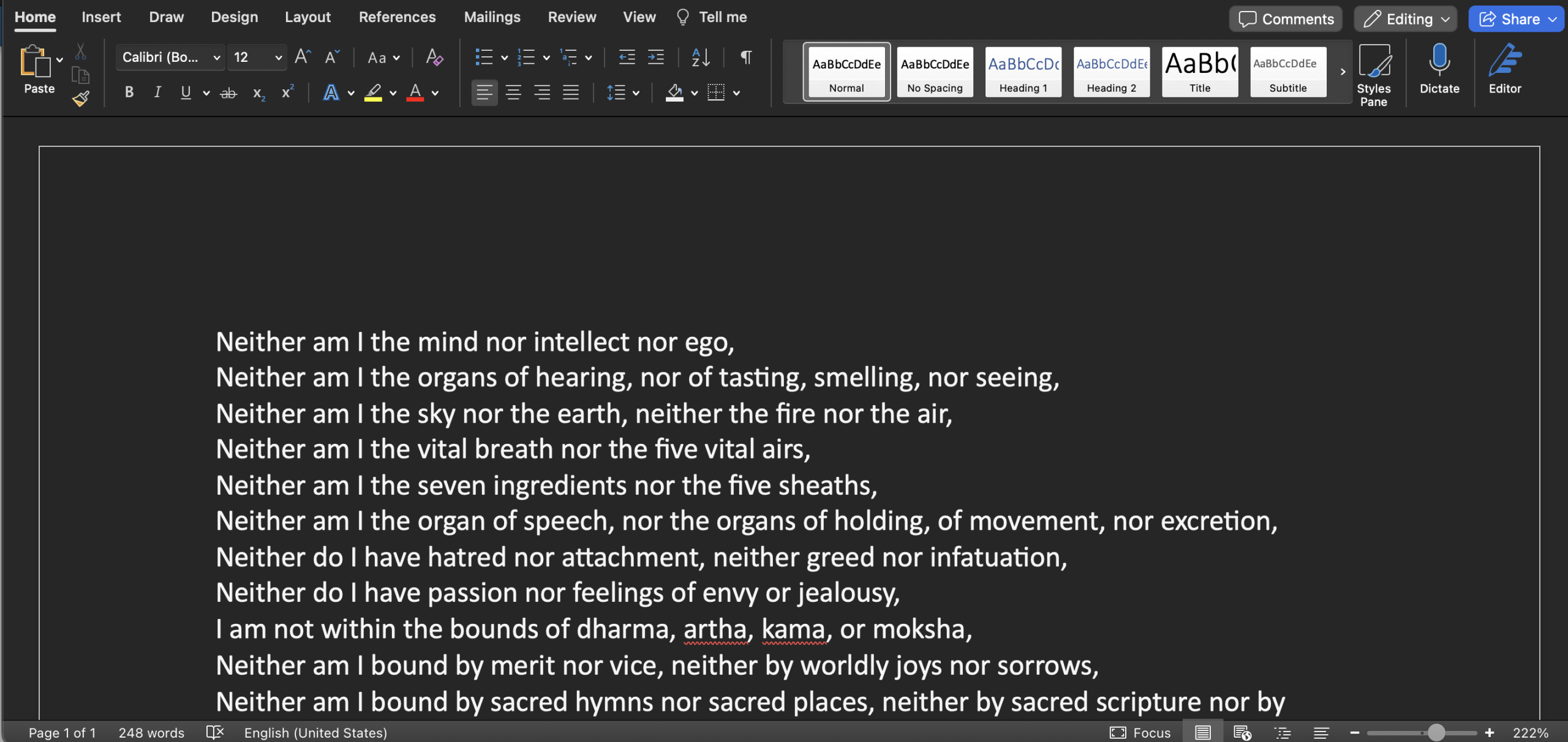This screenshot has height=742, width=1568.
Task: Select the Format Painter brush
Action: [x=80, y=98]
